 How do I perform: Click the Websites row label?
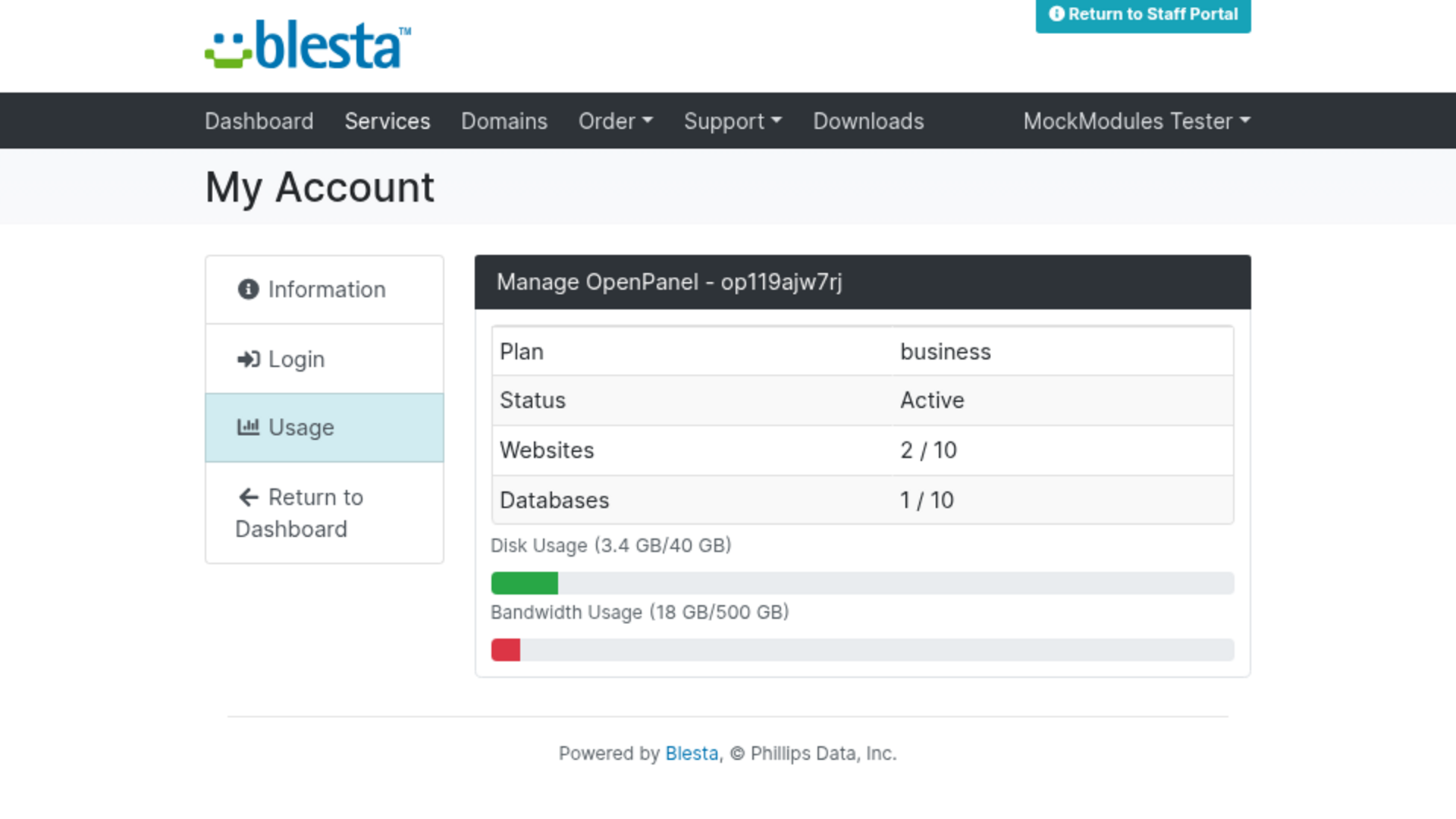point(547,450)
